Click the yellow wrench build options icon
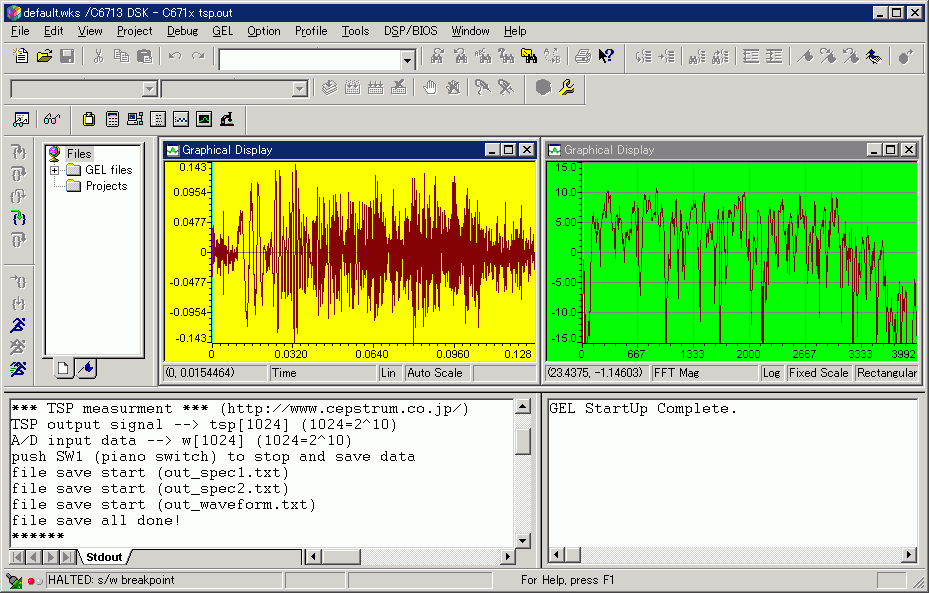 [567, 88]
